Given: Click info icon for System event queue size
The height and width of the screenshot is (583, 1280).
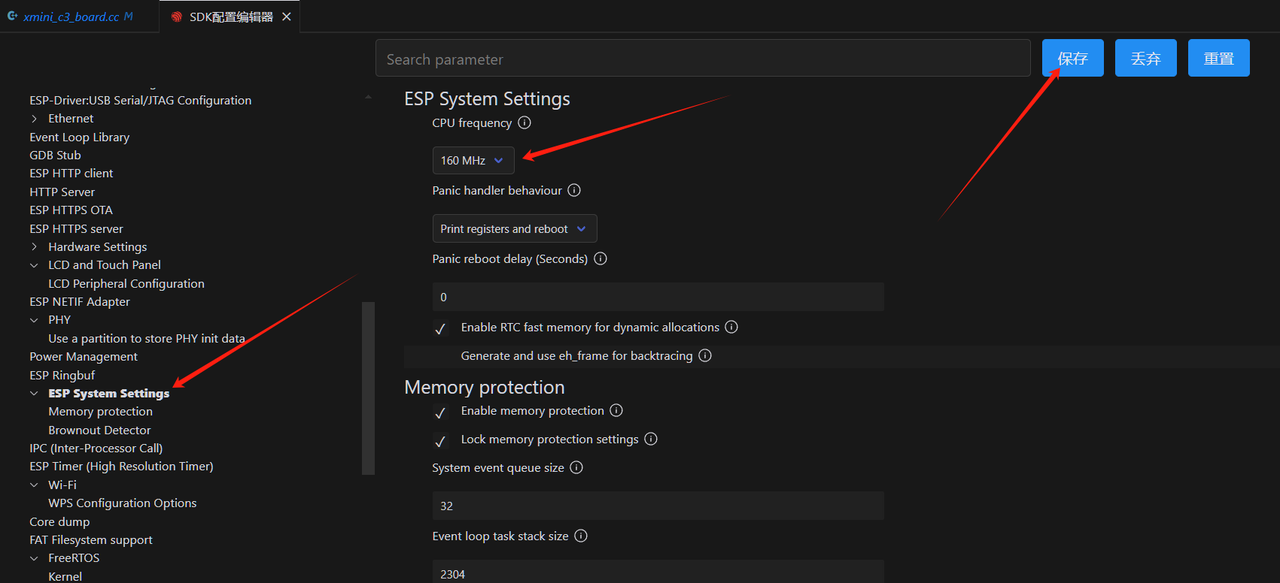Looking at the screenshot, I should coord(576,467).
